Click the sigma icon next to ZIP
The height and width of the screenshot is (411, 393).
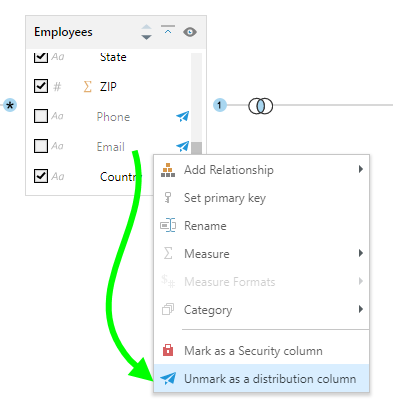(87, 87)
